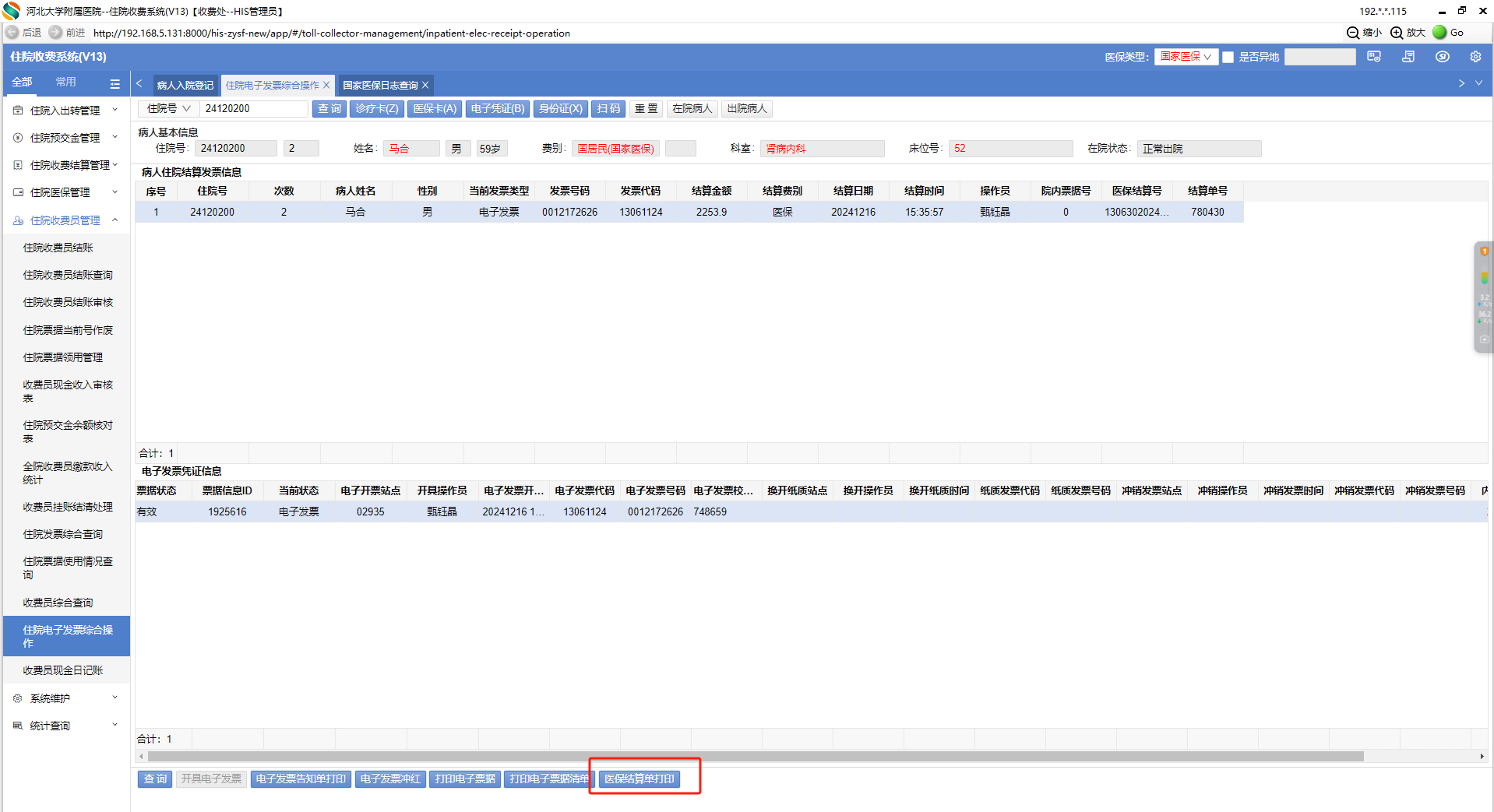This screenshot has height=812, width=1494.
Task: Switch to the 常用 sidebar tab
Action: pyautogui.click(x=66, y=82)
